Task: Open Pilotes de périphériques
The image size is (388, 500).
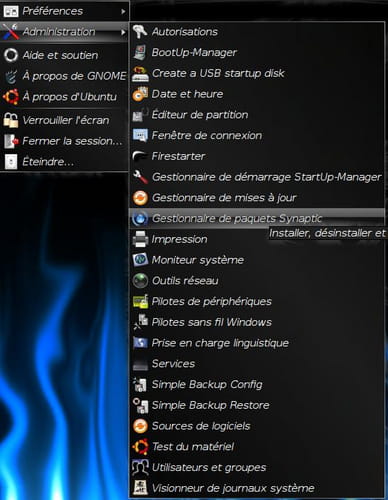Action: coord(257,301)
